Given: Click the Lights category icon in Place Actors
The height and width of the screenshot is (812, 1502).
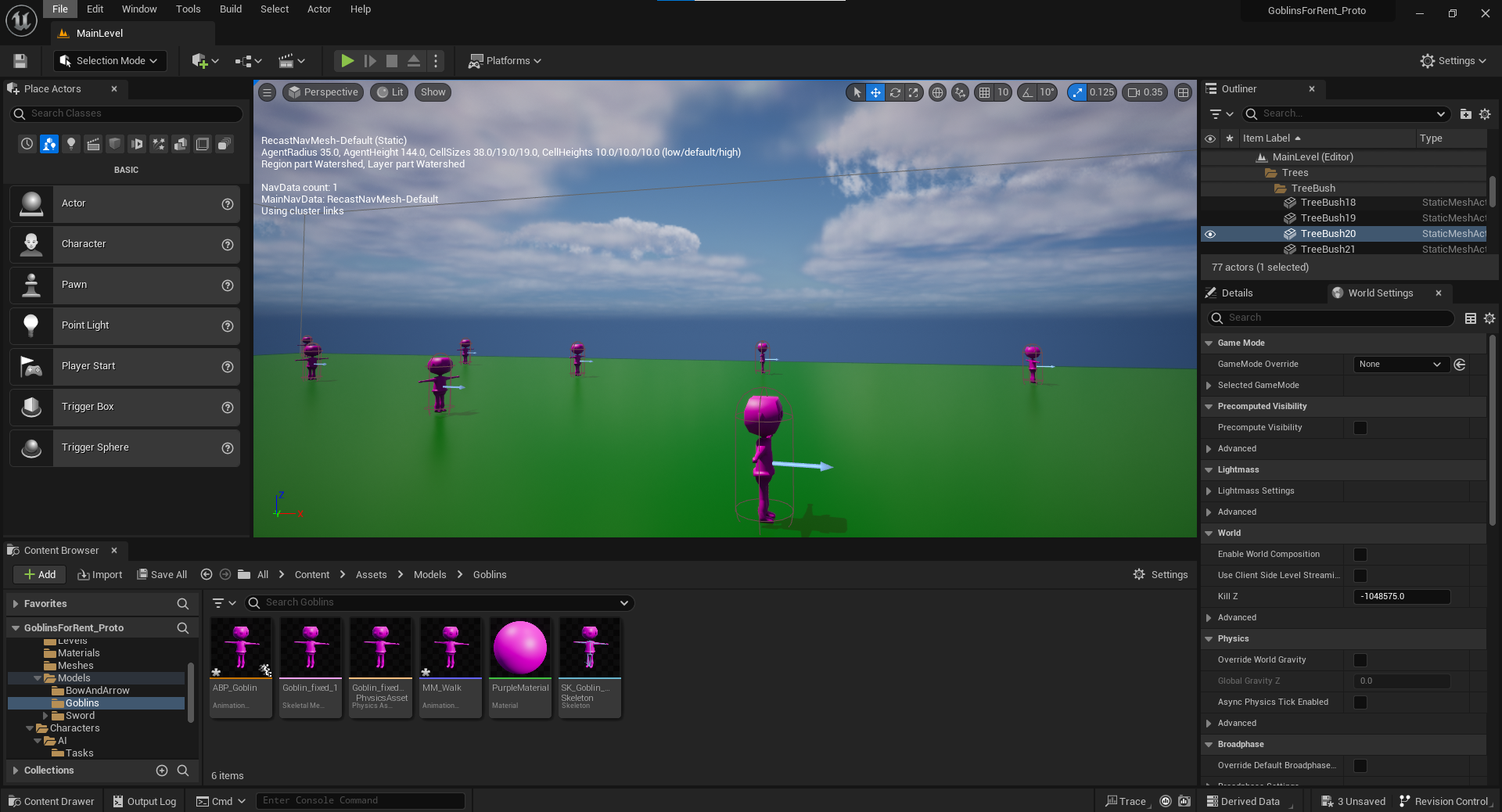Looking at the screenshot, I should tap(71, 144).
